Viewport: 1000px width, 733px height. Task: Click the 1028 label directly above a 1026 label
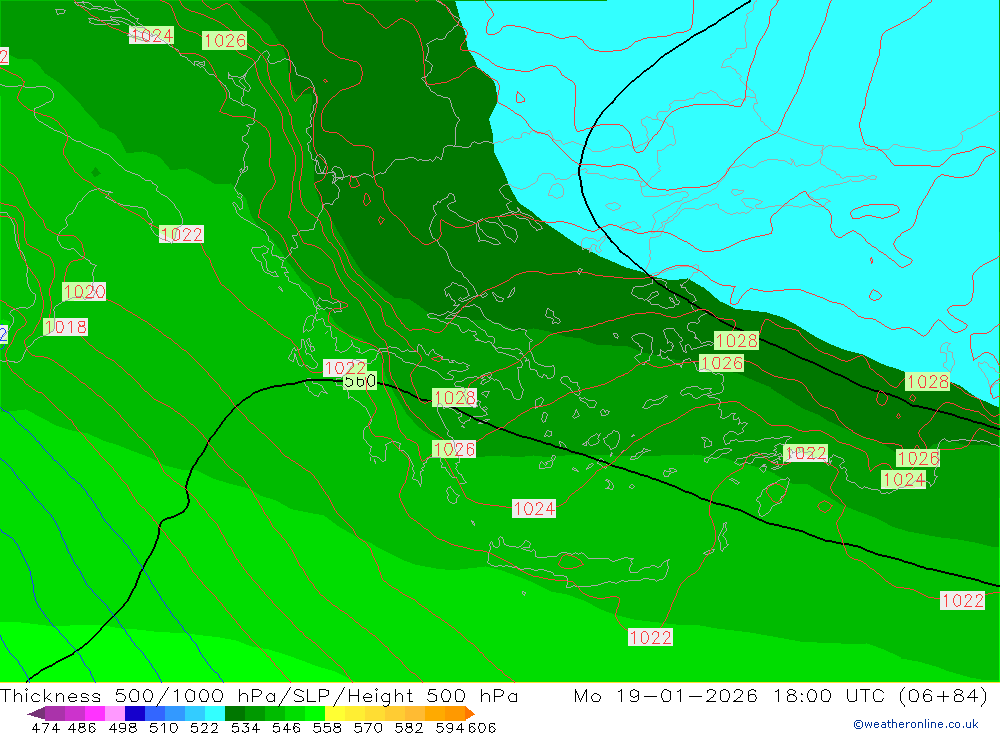(x=736, y=340)
